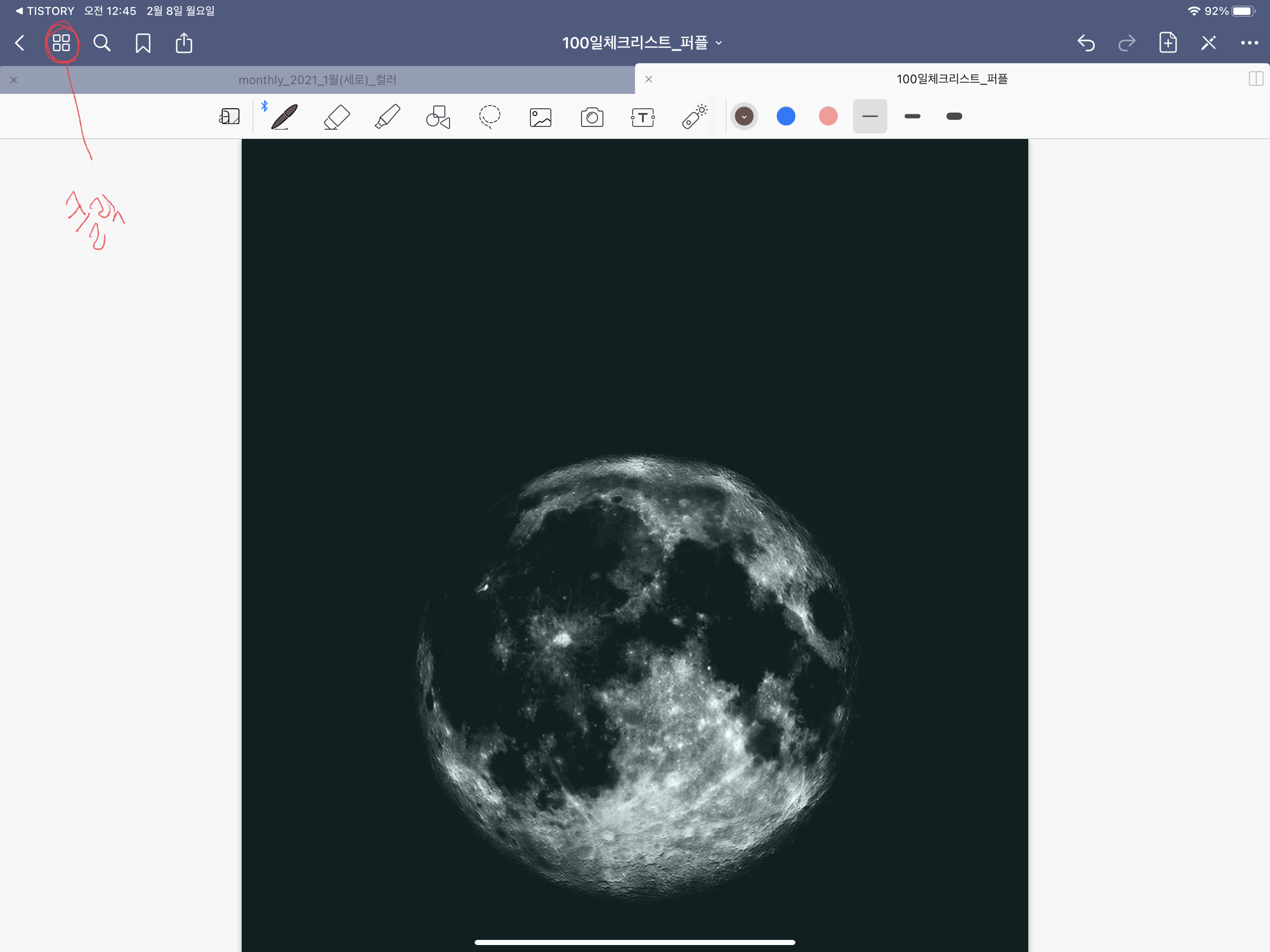Toggle read-only mode with pencil-cross icon
The image size is (1270, 952).
(x=1209, y=43)
